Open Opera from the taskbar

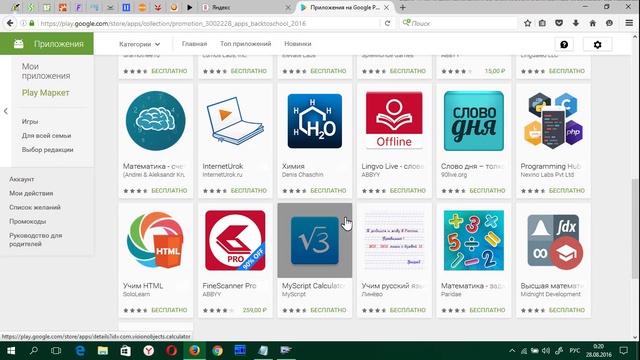[x=171, y=351]
